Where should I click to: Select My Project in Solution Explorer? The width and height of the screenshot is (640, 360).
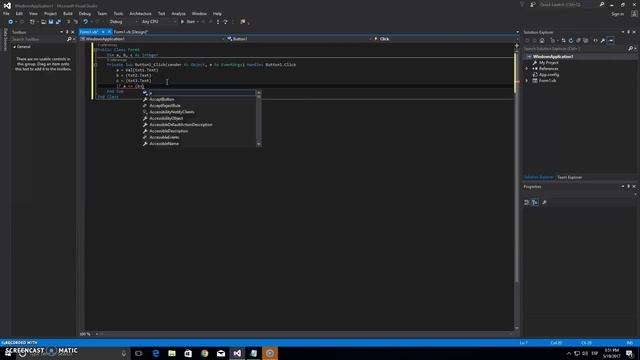point(548,63)
